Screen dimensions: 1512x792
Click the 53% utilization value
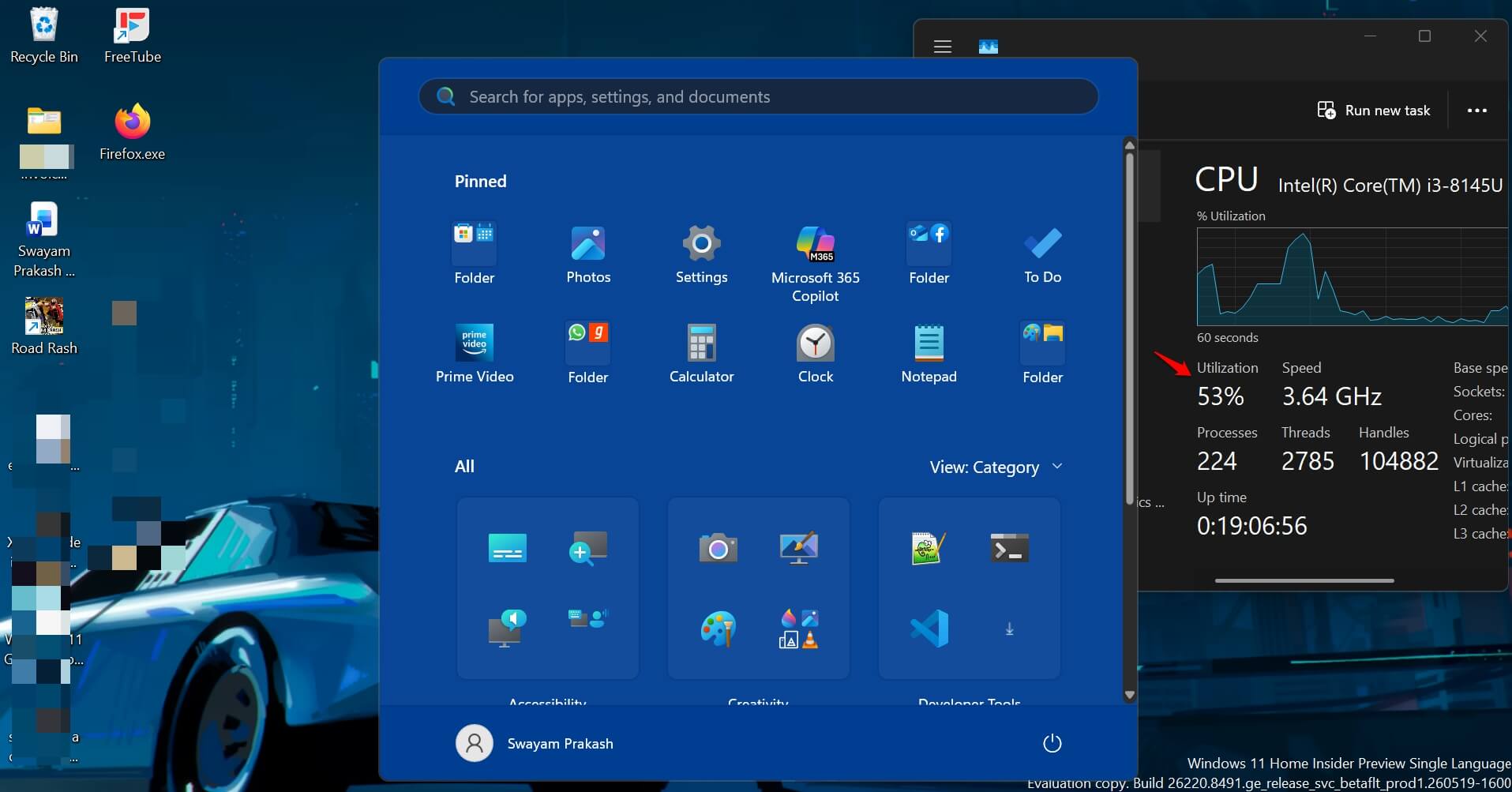tap(1221, 396)
